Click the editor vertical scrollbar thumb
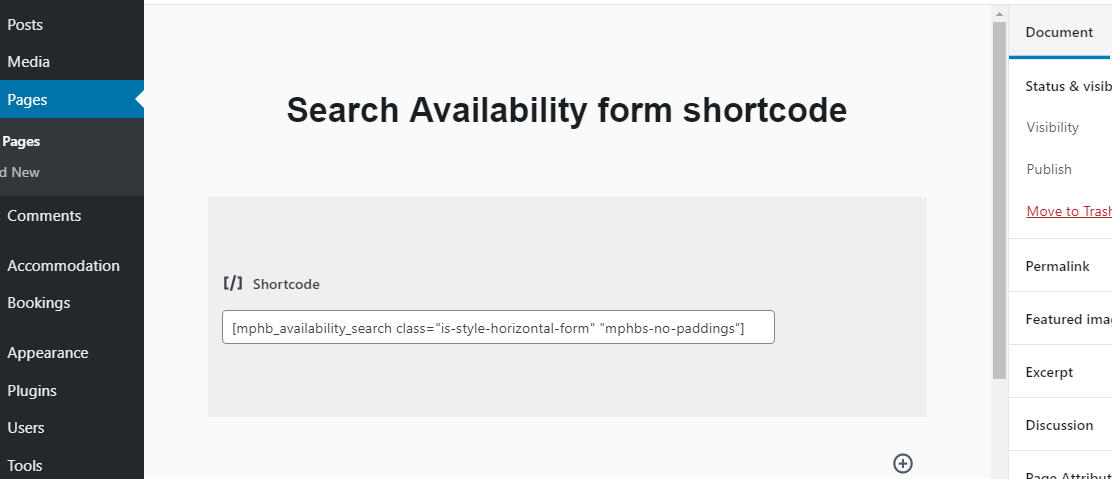 [999, 200]
